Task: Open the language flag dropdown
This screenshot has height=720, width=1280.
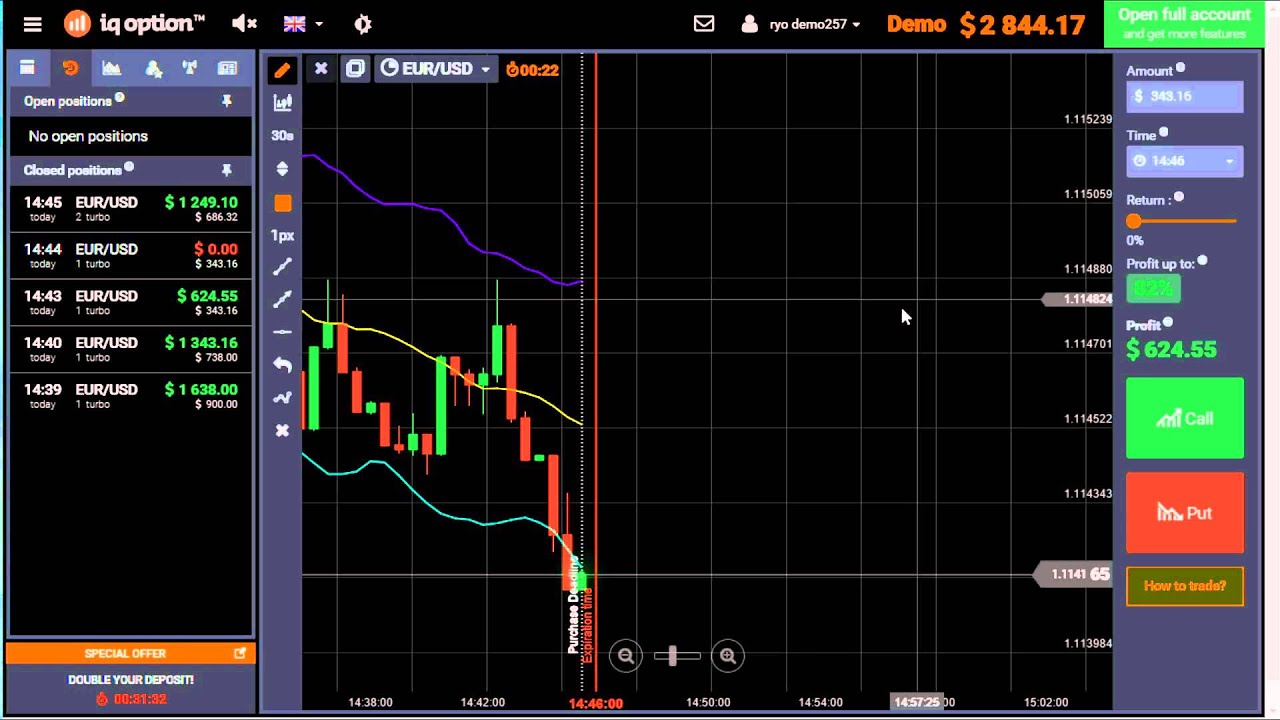Action: coord(303,23)
